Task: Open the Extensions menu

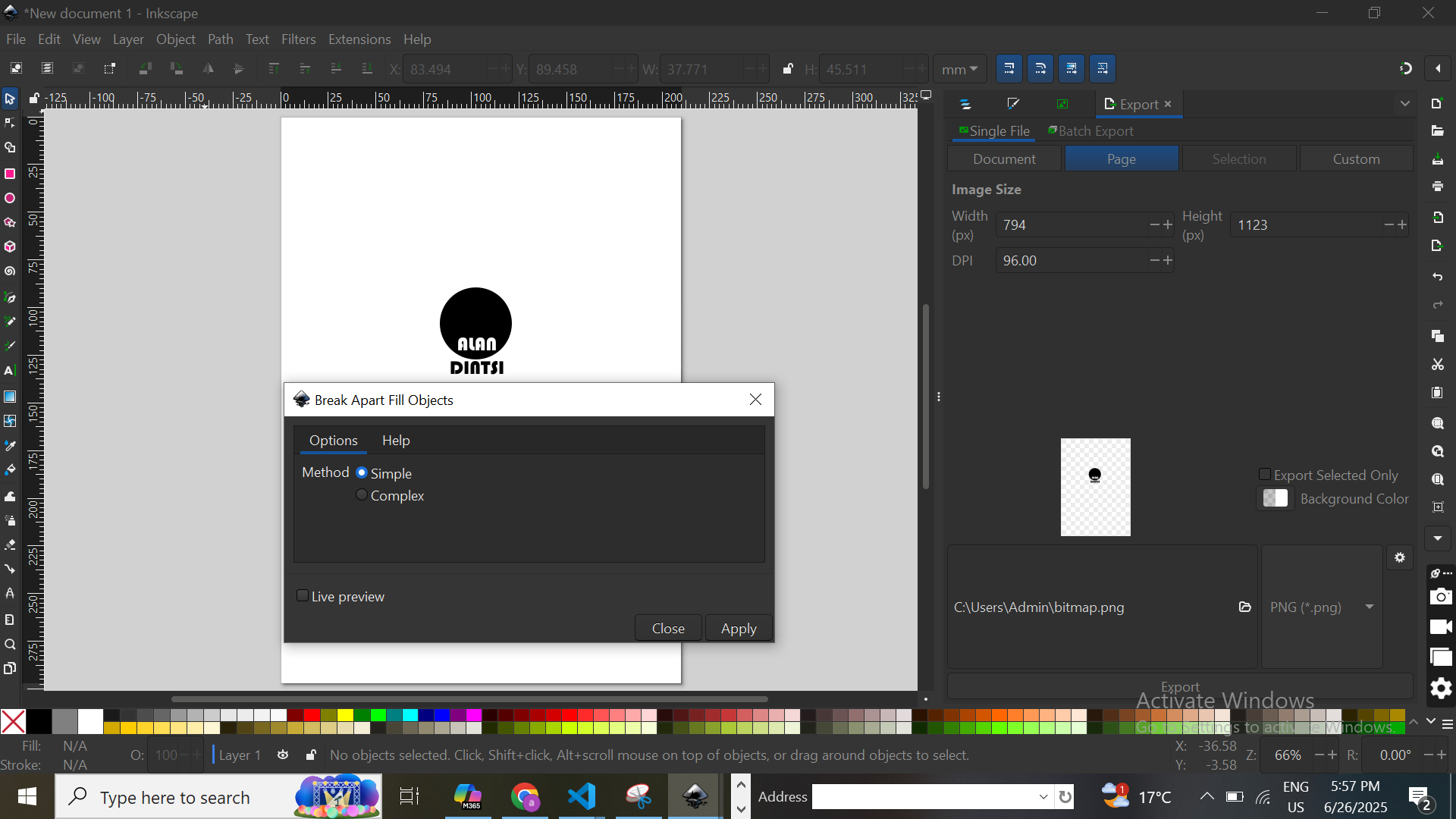Action: (x=359, y=39)
